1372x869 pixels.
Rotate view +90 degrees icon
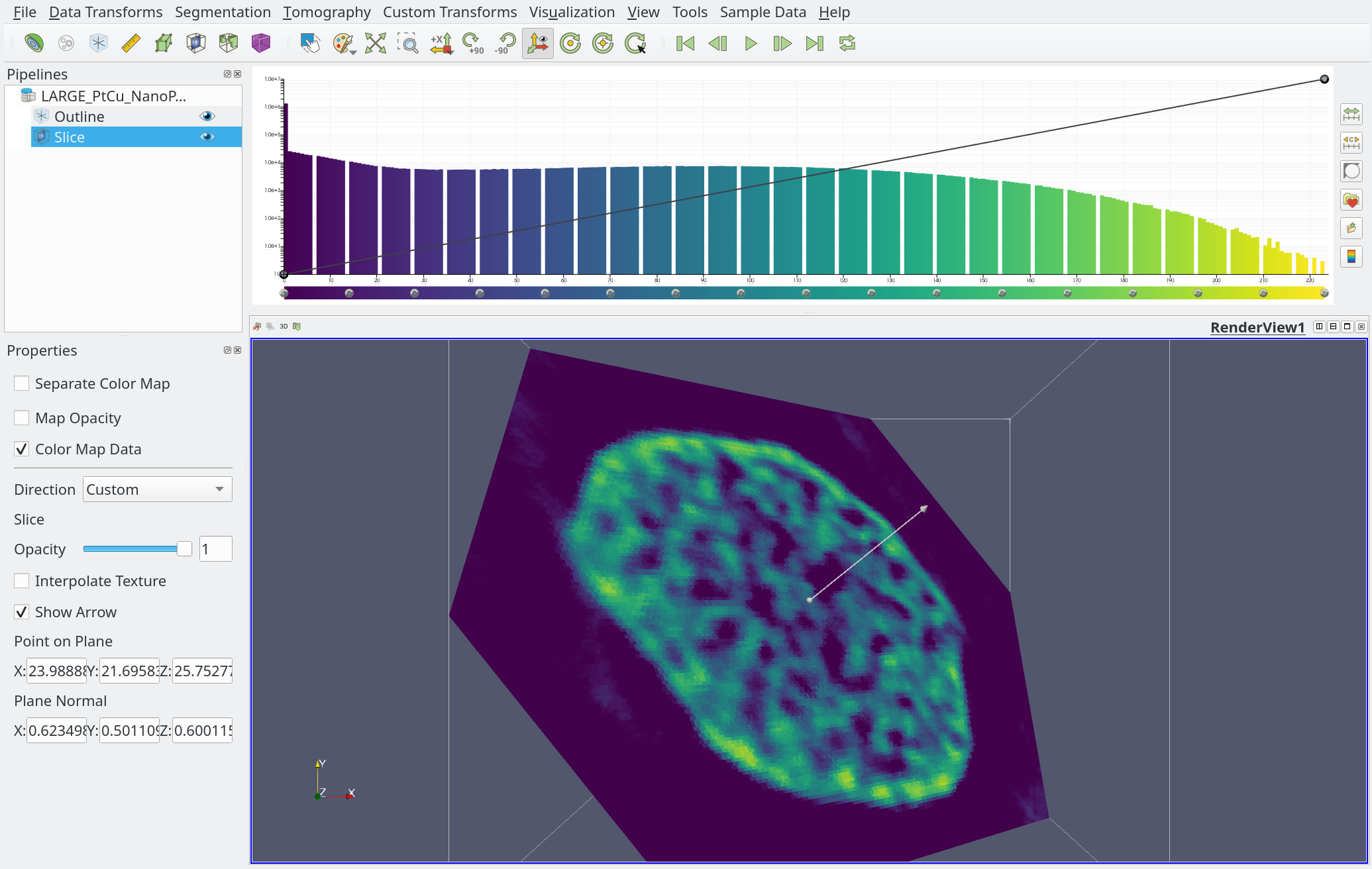coord(473,44)
